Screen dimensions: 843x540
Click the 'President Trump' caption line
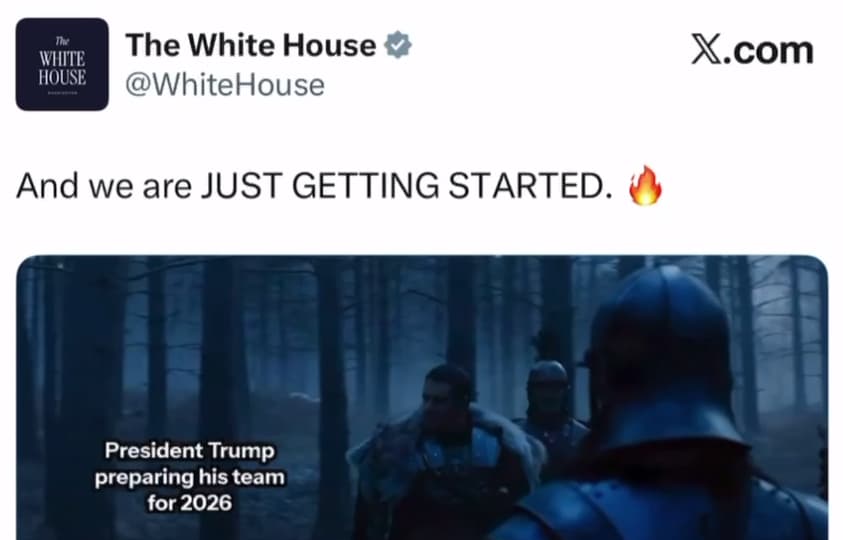[189, 451]
